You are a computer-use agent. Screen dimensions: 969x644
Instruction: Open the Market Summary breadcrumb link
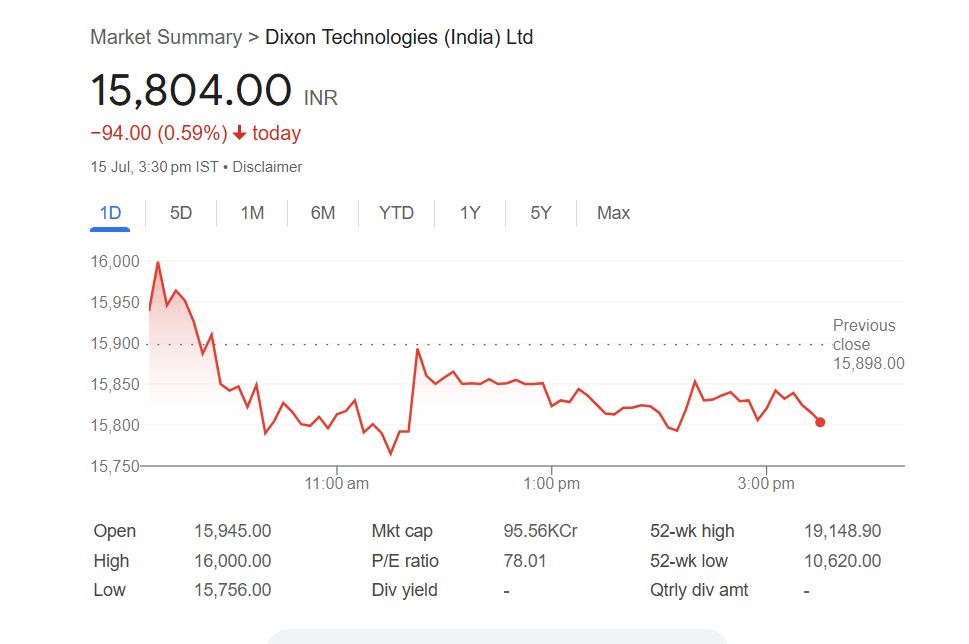[166, 38]
